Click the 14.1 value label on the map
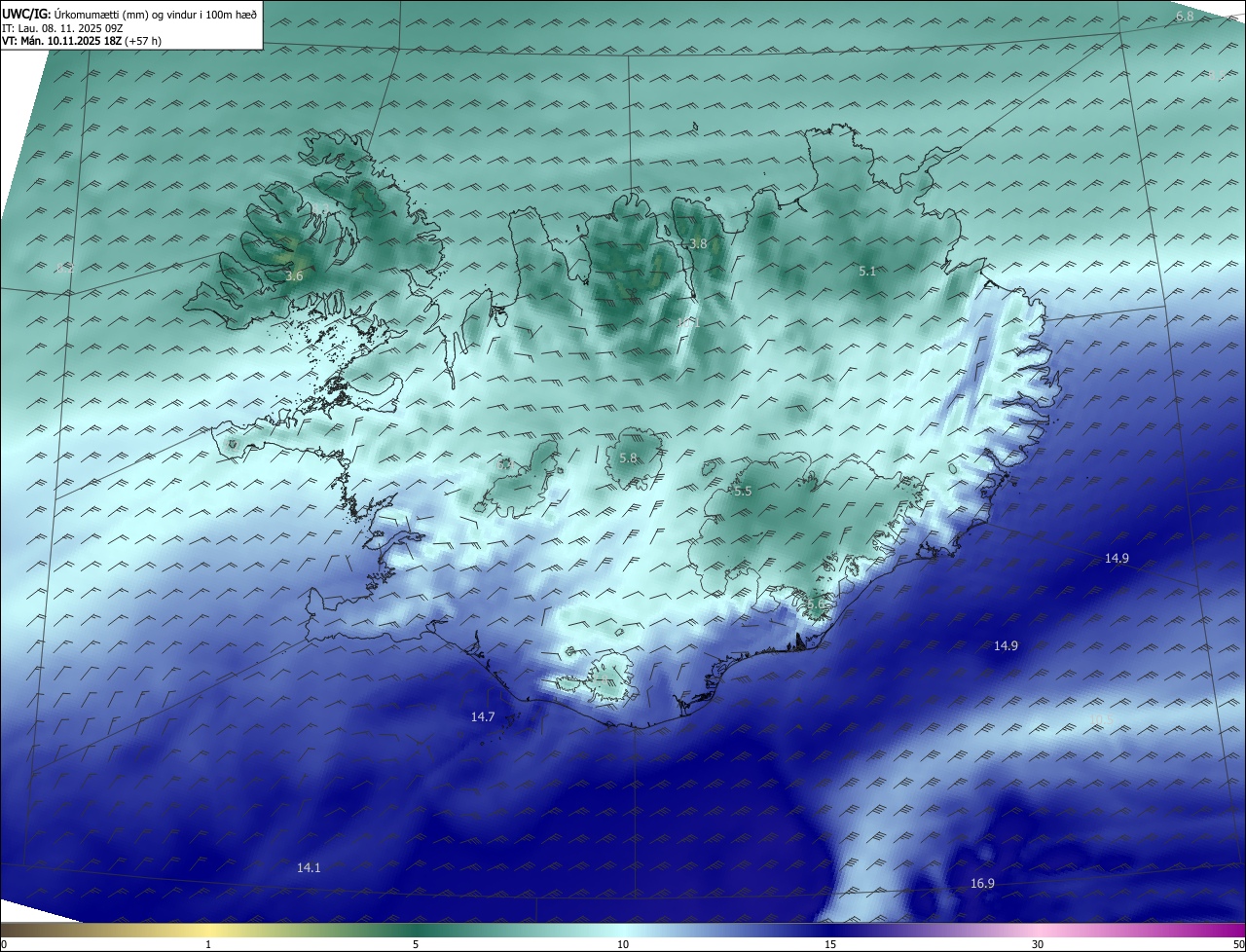 point(309,867)
